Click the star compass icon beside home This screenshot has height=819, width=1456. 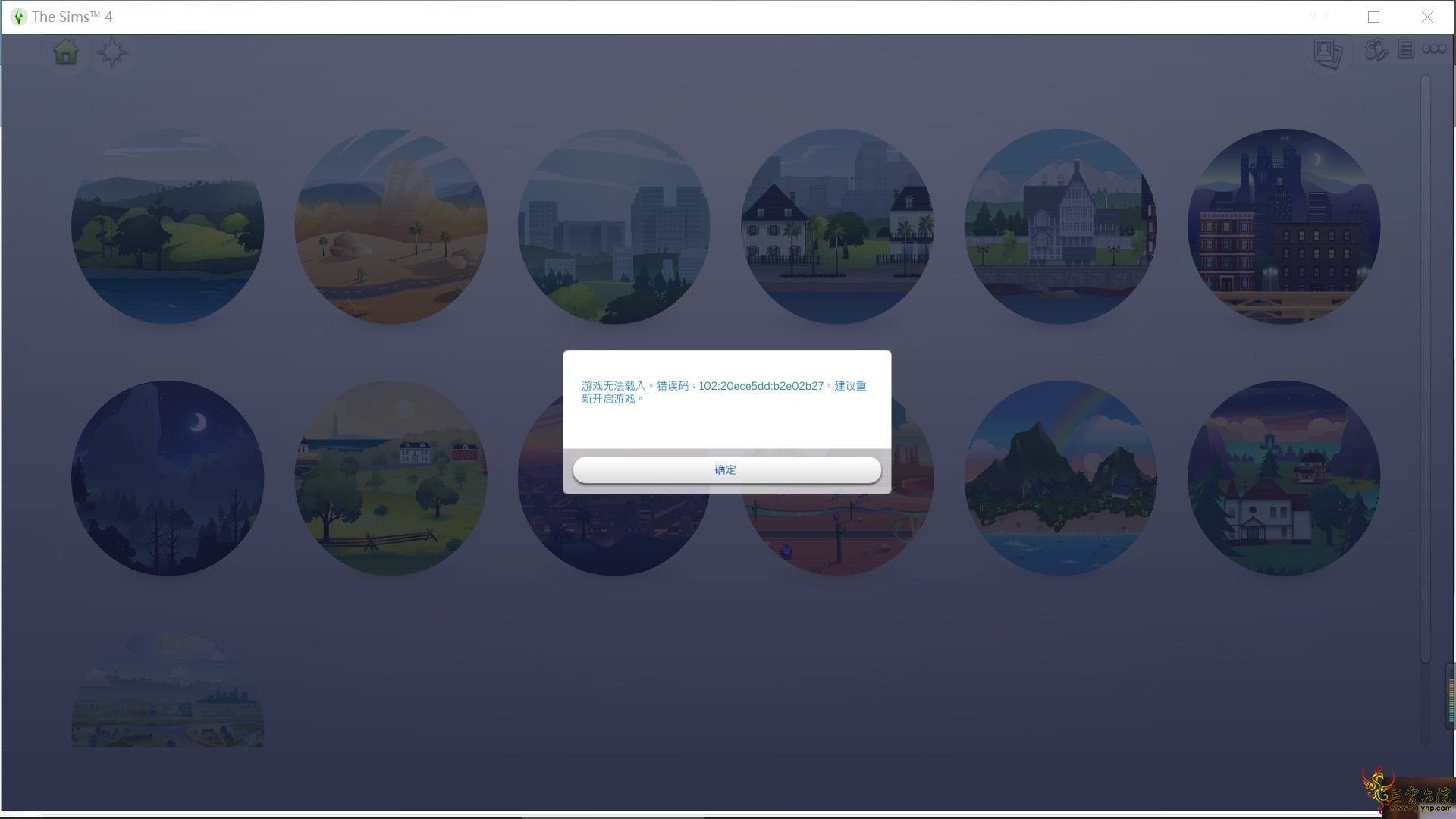tap(112, 53)
